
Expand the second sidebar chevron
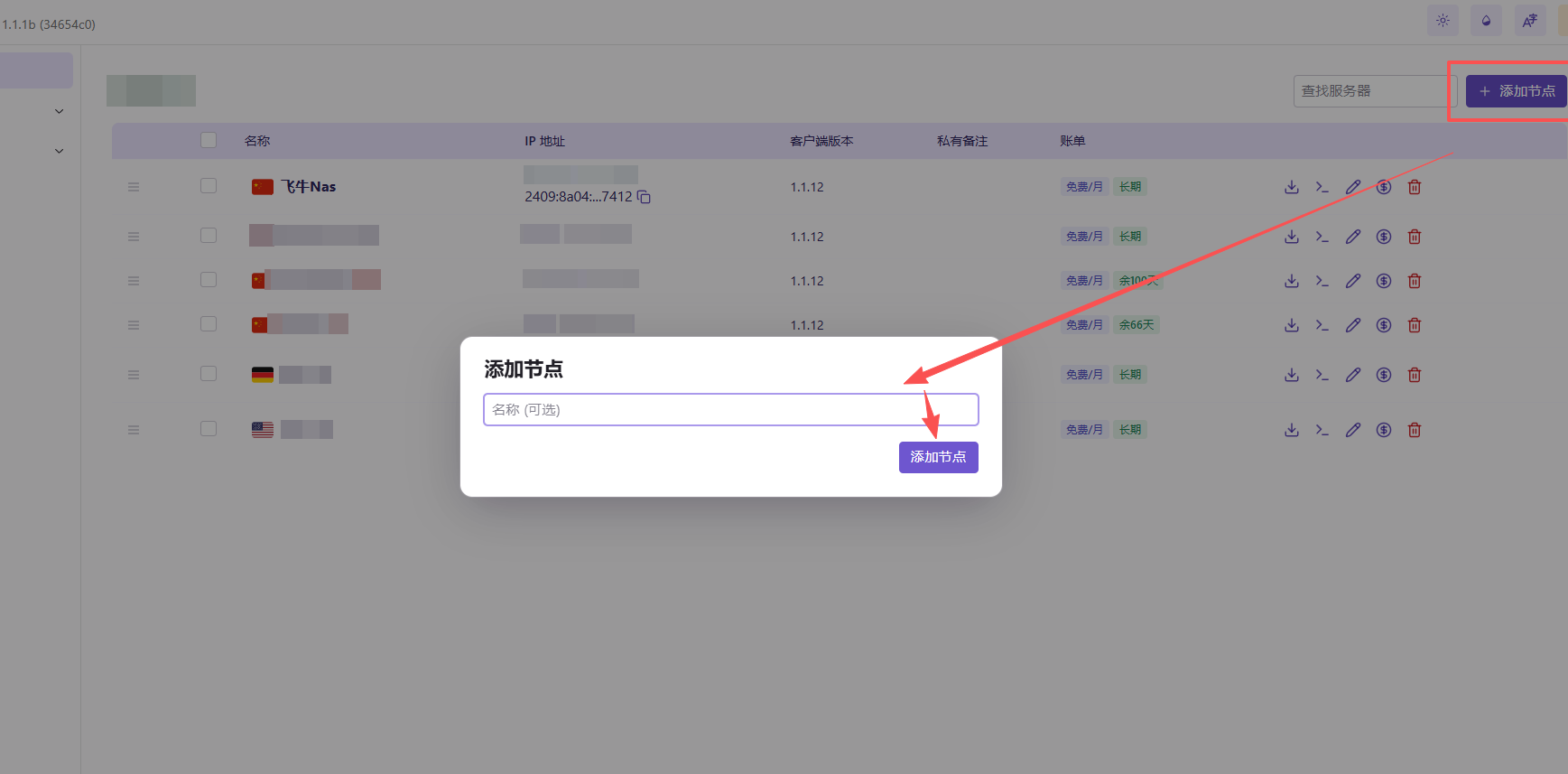point(60,151)
